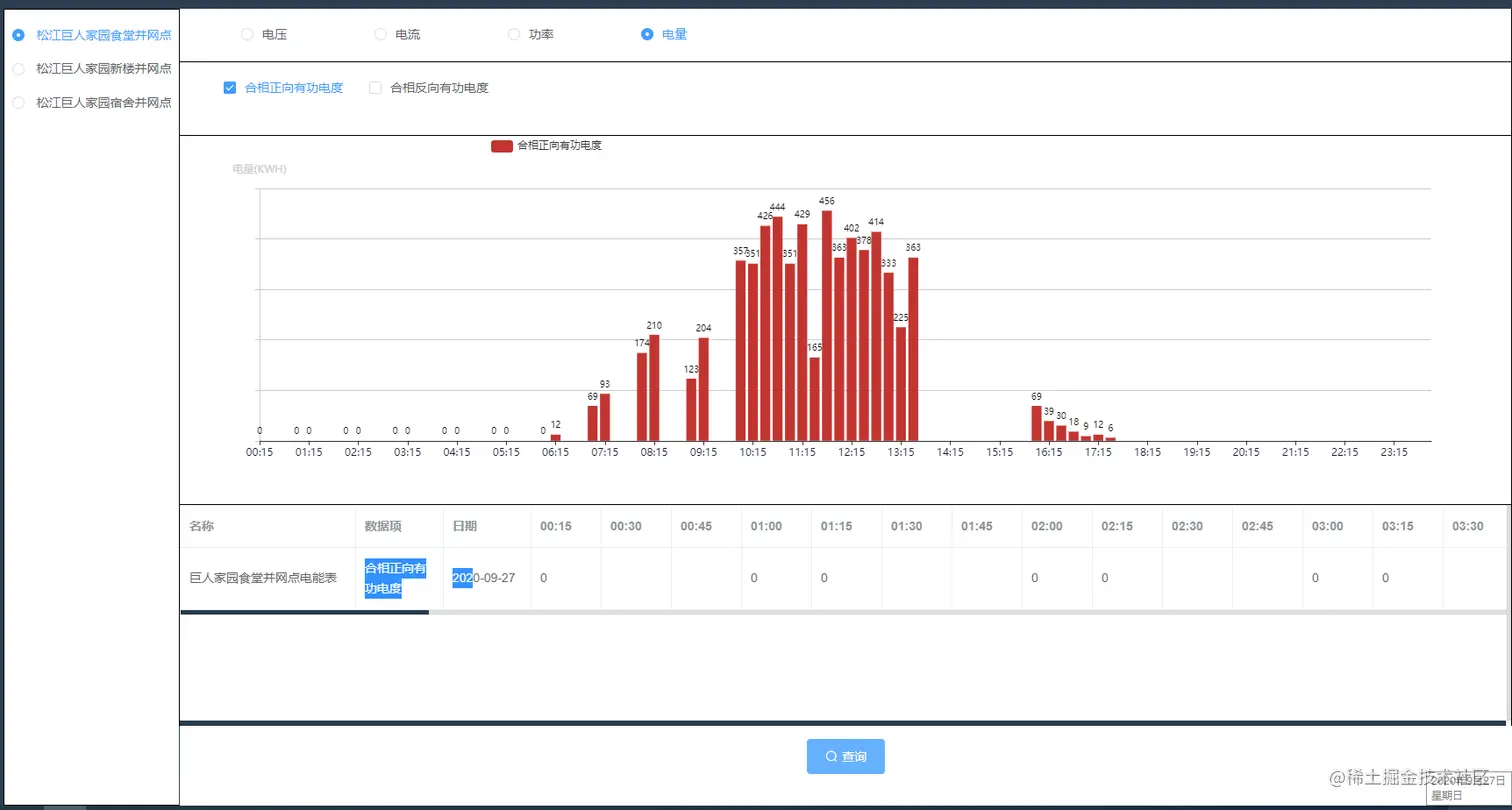This screenshot has width=1512, height=810.
Task: Click the table horizontal scrollbar thumb
Action: pyautogui.click(x=304, y=611)
